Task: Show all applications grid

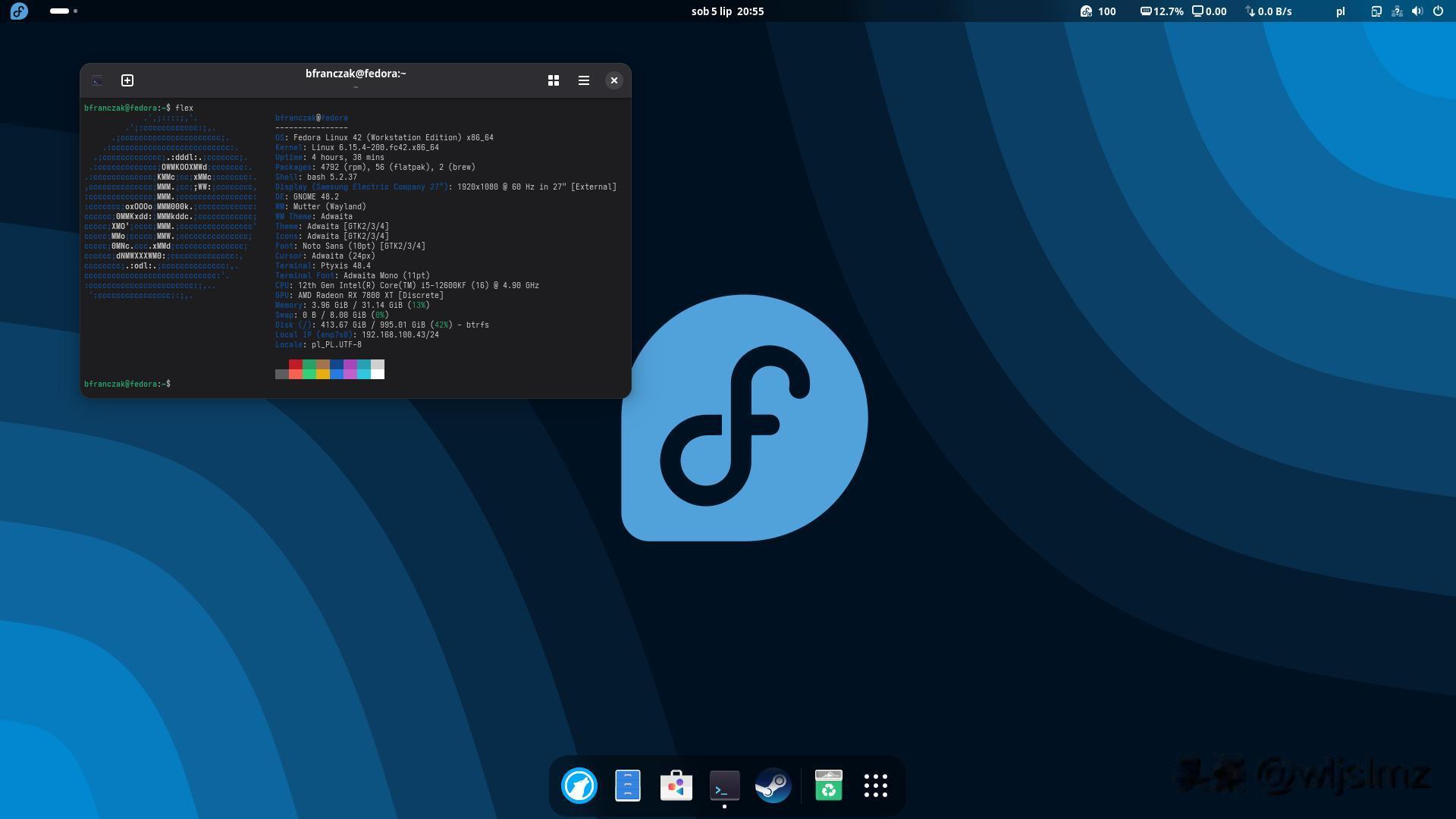Action: 875,786
